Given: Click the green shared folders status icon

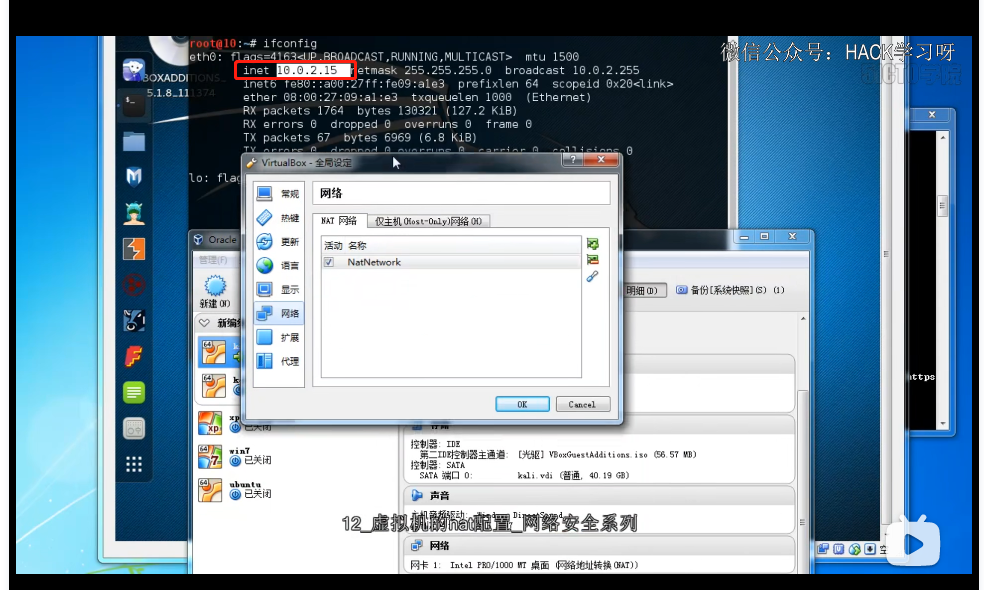Looking at the screenshot, I should [x=854, y=549].
